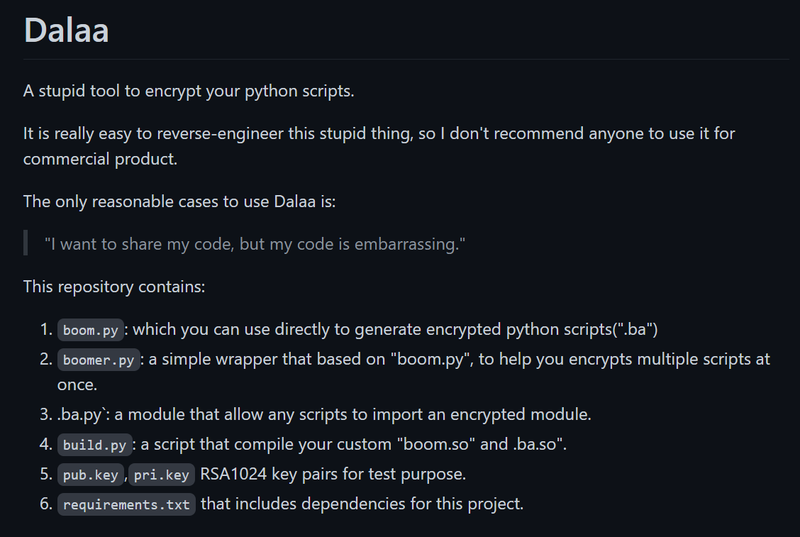The height and width of the screenshot is (537, 800).
Task: Click 'The only reasonable cases' paragraph
Action: click(180, 201)
